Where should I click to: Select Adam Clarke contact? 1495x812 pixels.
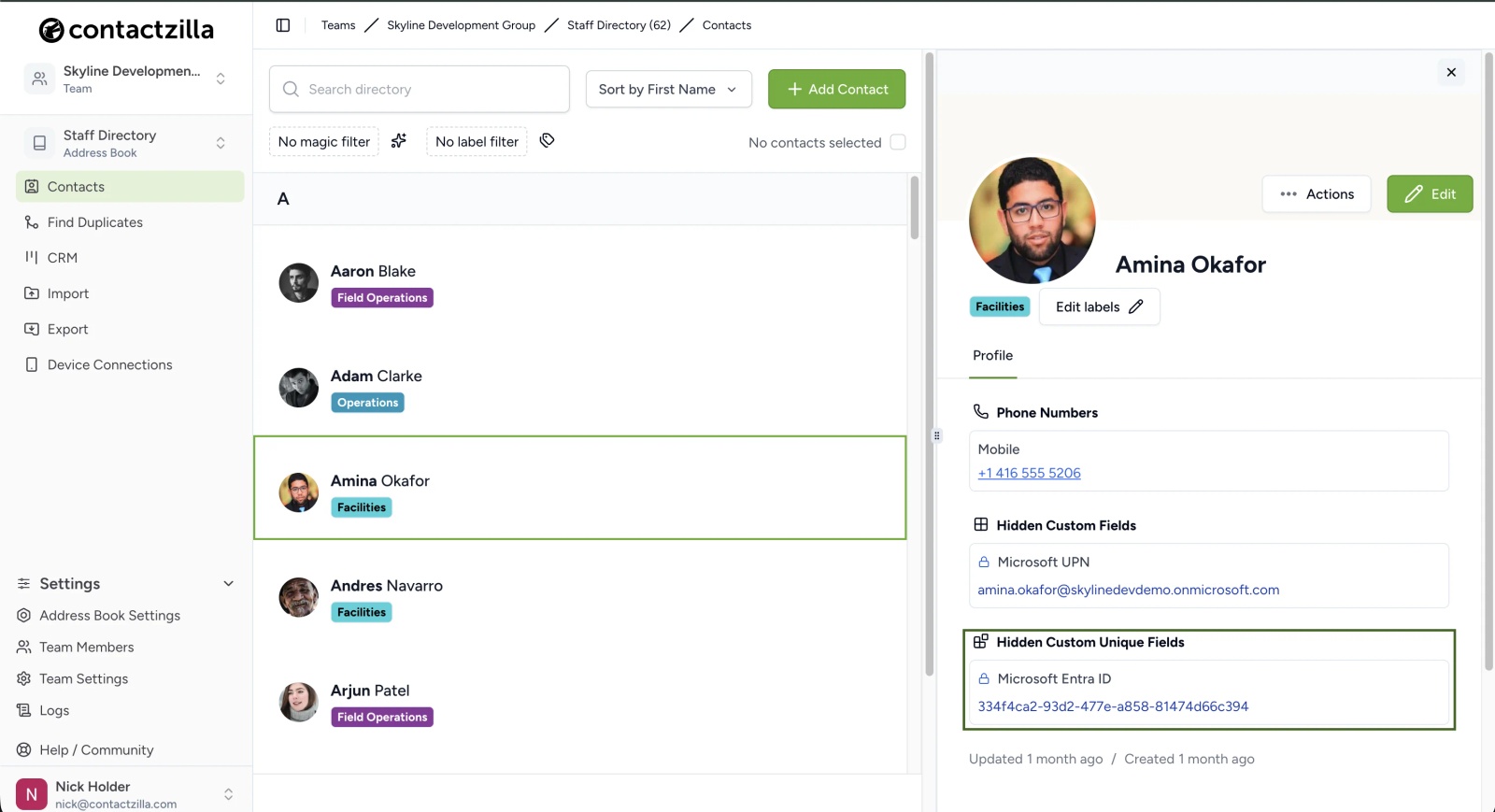click(x=579, y=388)
